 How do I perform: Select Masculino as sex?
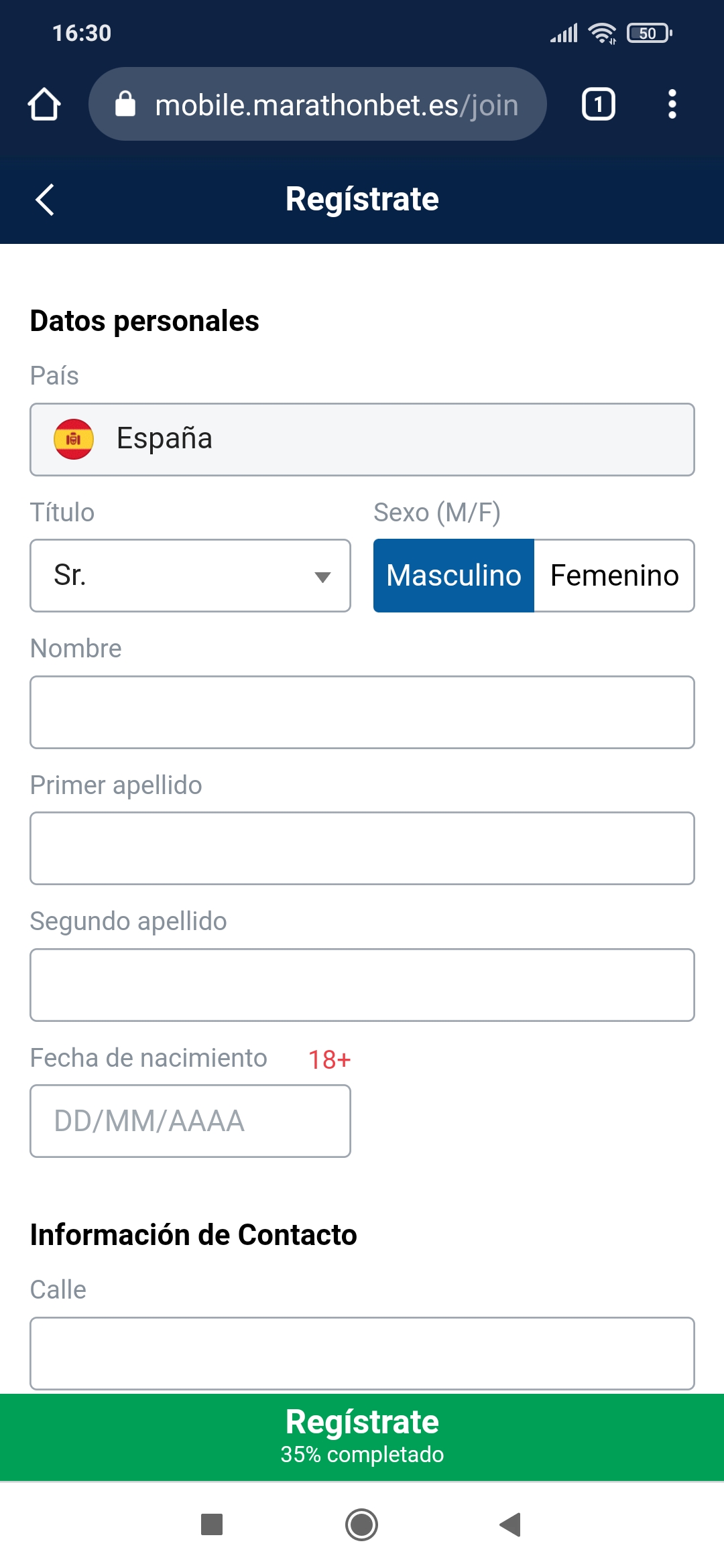coord(454,576)
